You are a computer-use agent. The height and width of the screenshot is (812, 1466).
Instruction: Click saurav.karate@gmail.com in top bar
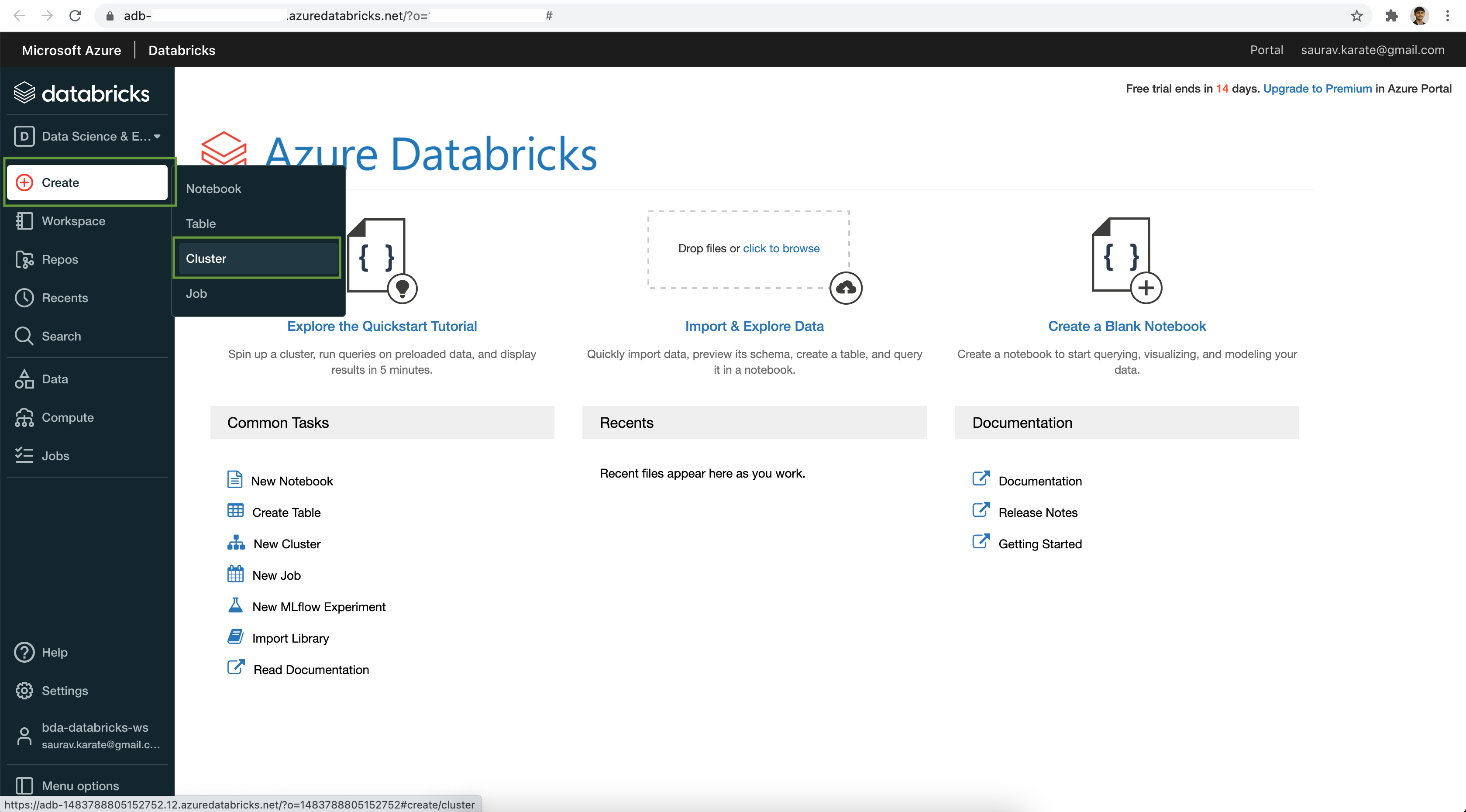pos(1373,50)
